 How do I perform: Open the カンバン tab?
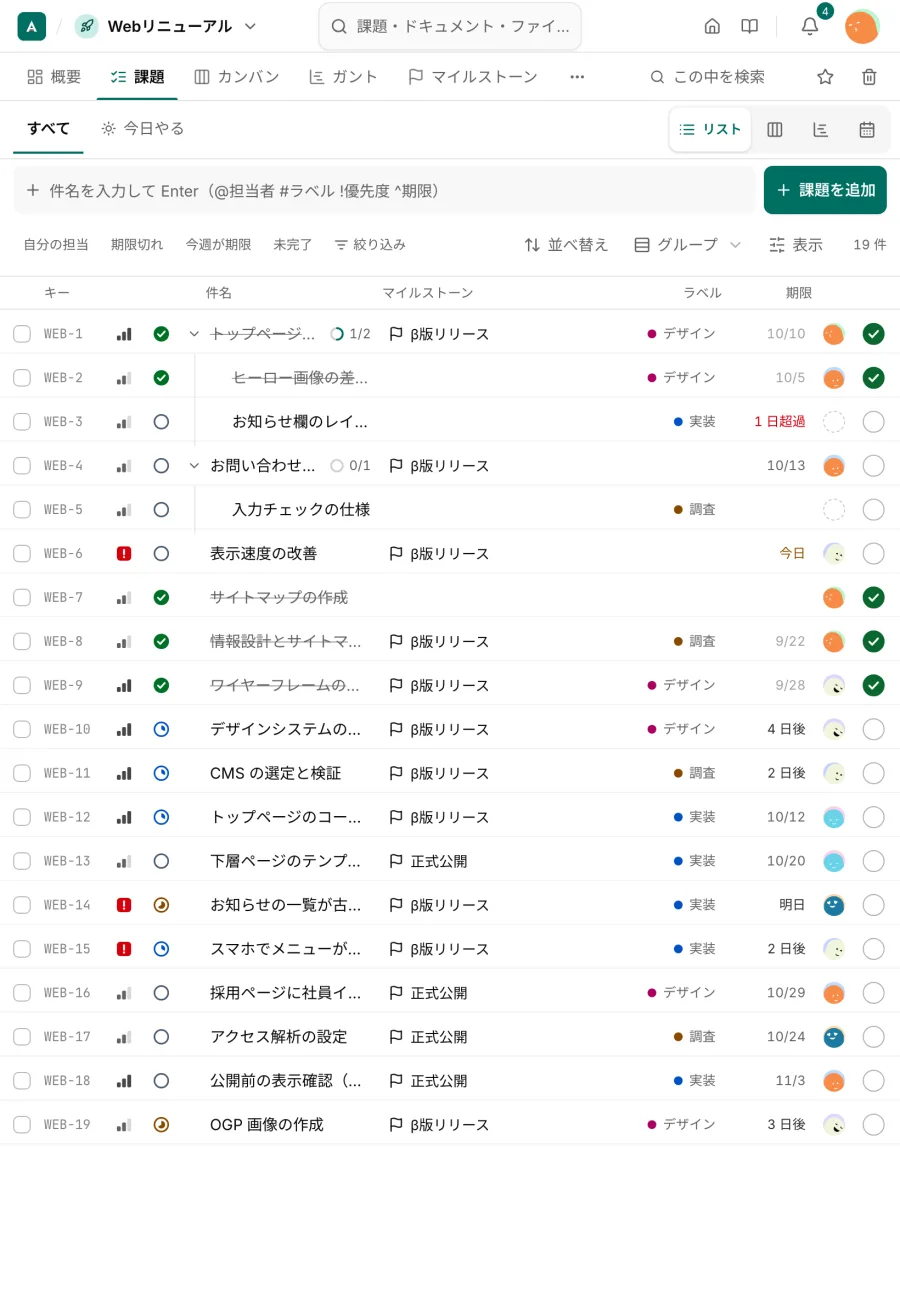click(x=237, y=76)
